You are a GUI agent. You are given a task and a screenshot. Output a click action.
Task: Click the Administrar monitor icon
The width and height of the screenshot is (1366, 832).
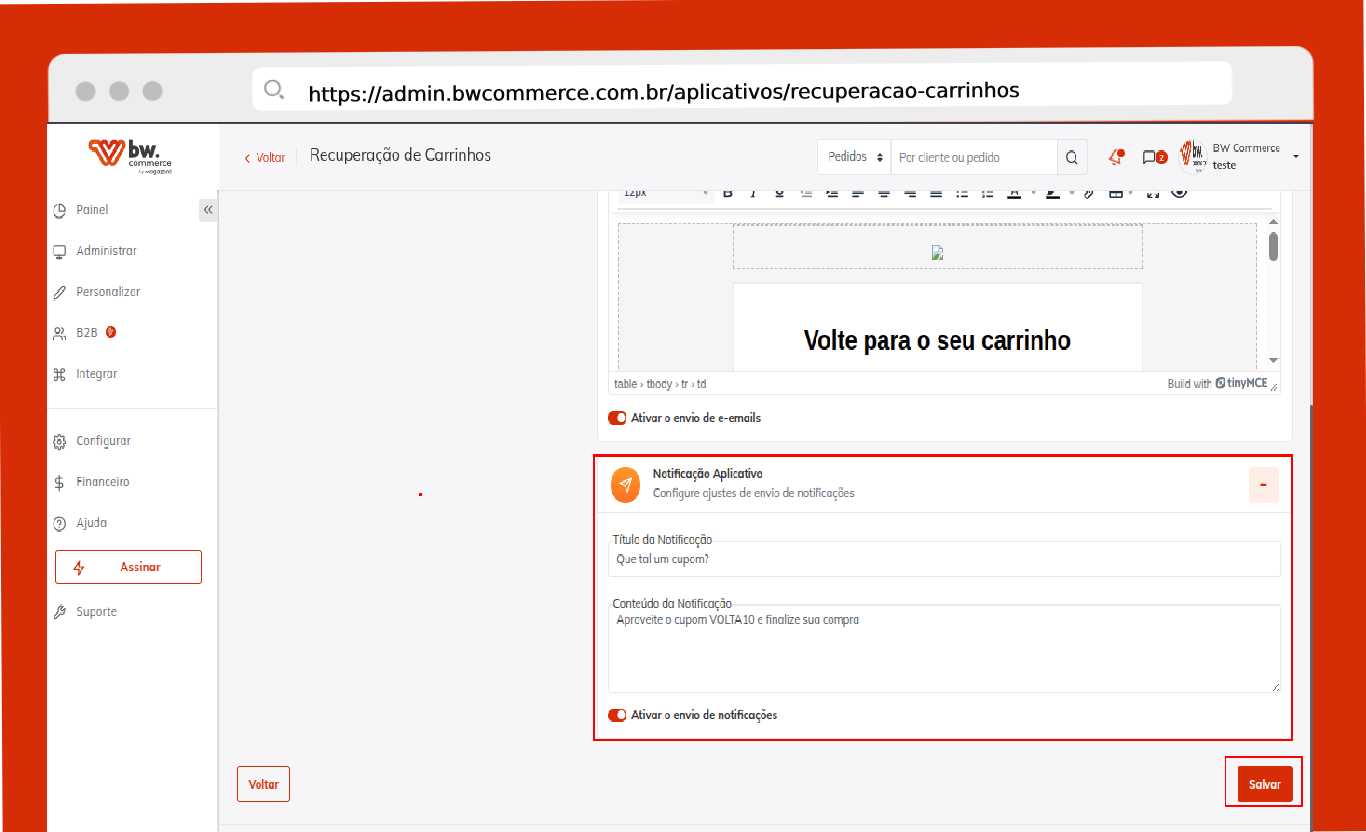[x=59, y=251]
